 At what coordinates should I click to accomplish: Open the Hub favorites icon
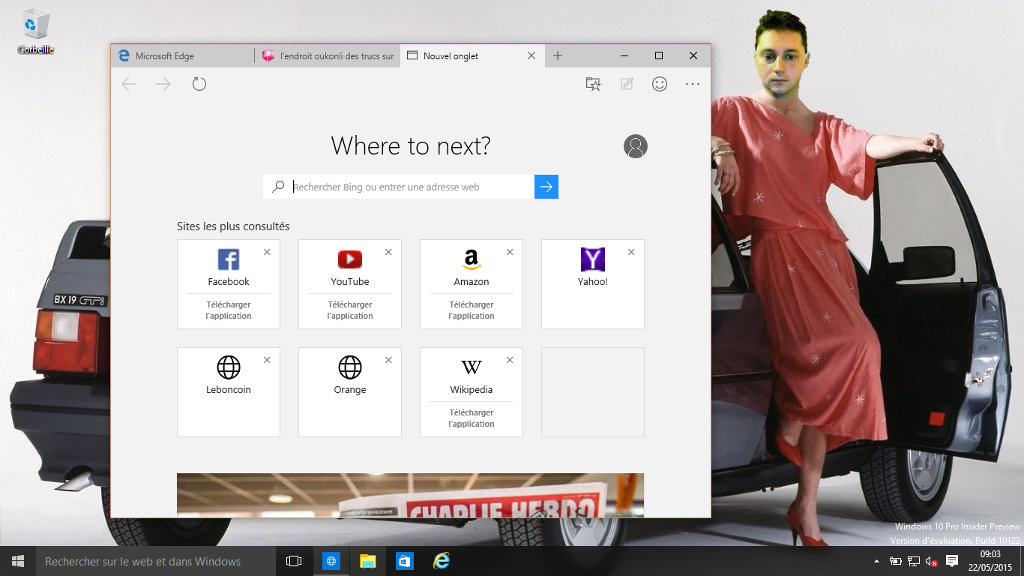[x=593, y=84]
